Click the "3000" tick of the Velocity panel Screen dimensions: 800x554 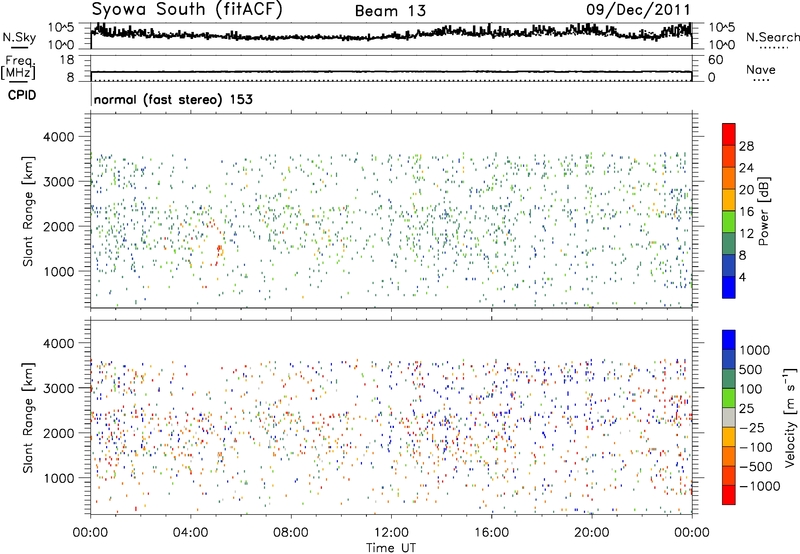point(58,388)
